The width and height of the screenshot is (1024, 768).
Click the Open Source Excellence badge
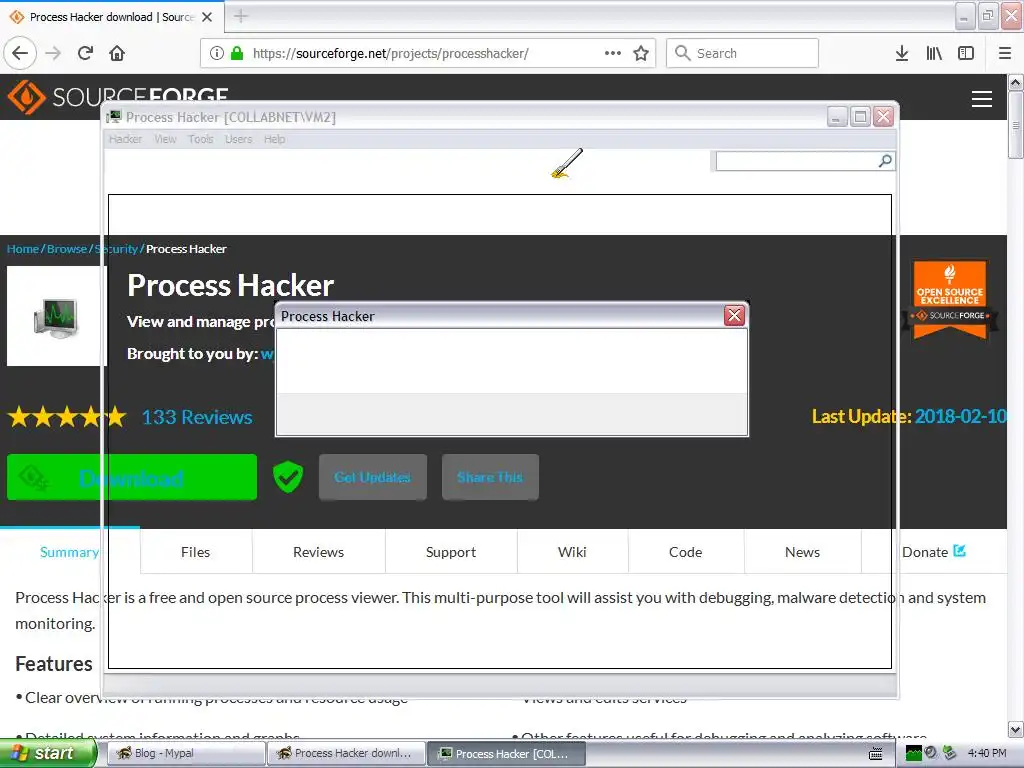click(x=950, y=300)
